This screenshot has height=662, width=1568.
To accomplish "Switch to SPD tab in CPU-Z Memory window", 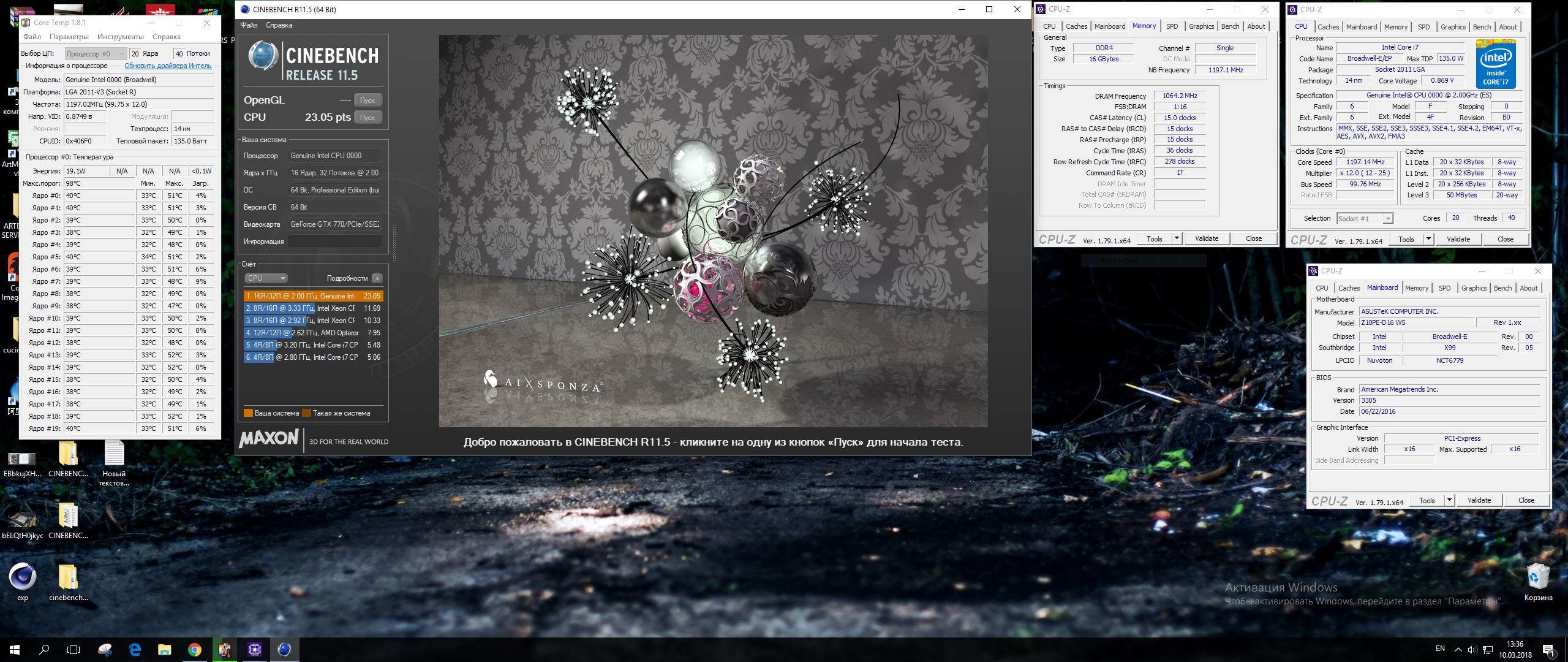I will pos(1172,26).
